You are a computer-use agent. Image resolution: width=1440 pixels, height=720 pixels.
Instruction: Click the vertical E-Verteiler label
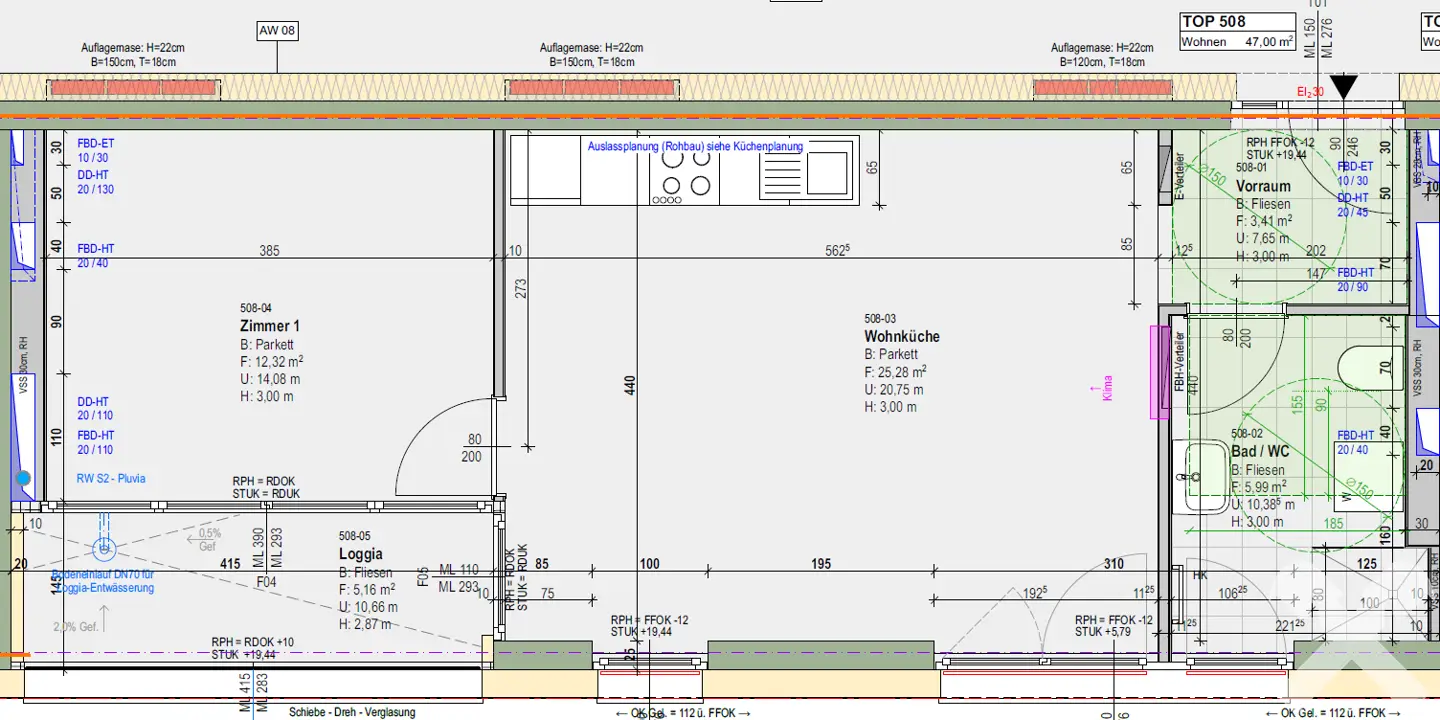1180,178
